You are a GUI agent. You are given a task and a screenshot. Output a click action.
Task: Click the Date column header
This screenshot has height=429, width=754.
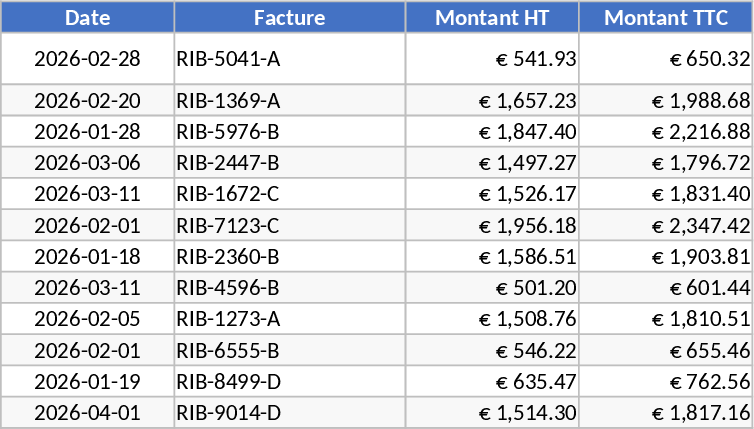pyautogui.click(x=88, y=18)
